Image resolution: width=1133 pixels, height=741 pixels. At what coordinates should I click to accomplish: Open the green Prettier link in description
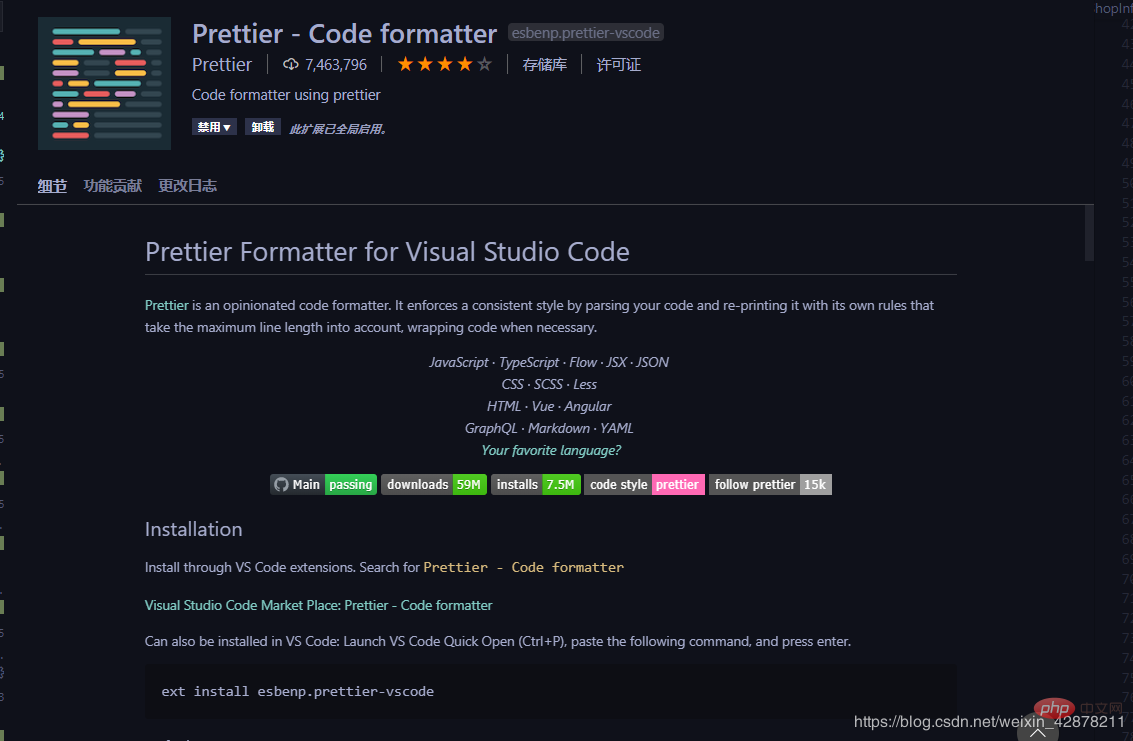[x=166, y=305]
